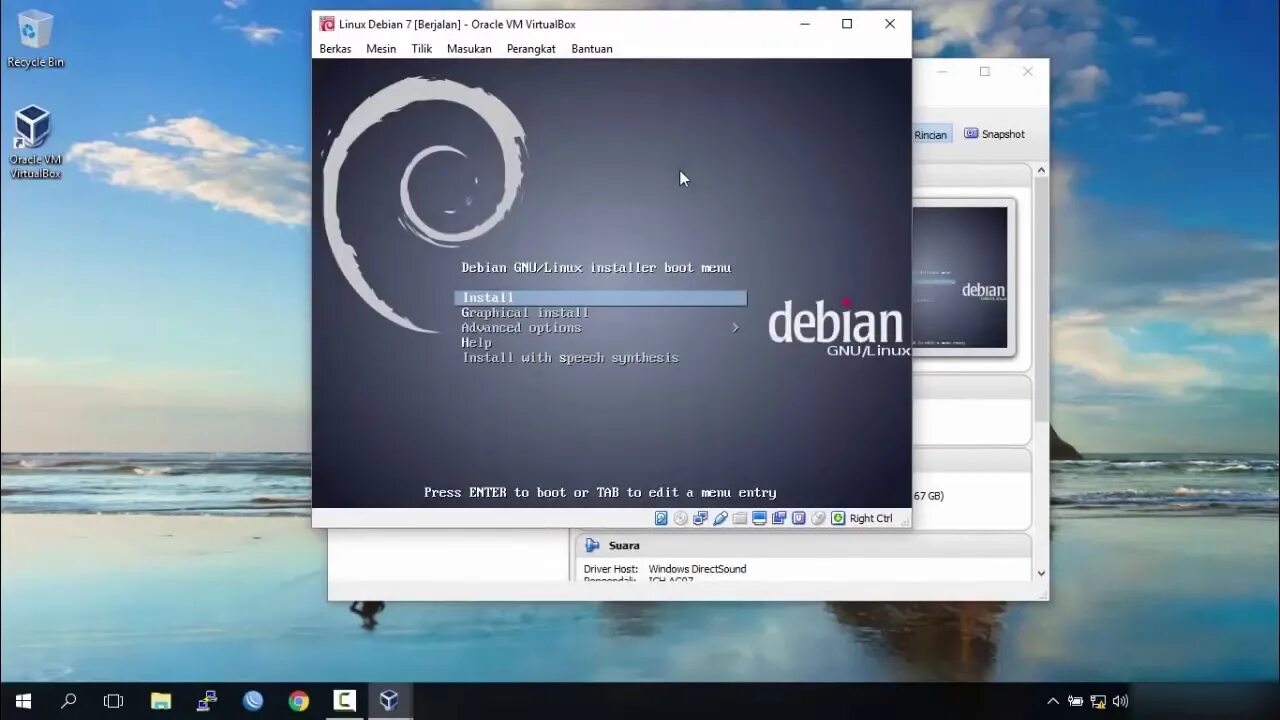Screen dimensions: 1280x720
Task: Select Oracle VM VirtualBox desktop shortcut
Action: [x=35, y=142]
